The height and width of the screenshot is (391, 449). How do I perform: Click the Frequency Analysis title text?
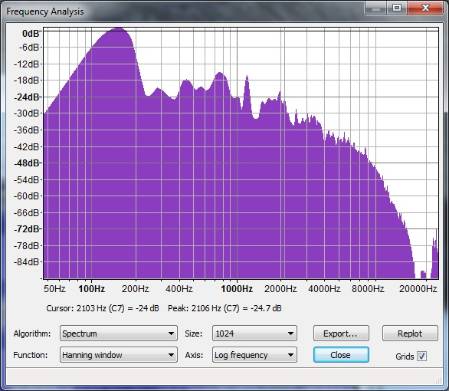pyautogui.click(x=45, y=12)
